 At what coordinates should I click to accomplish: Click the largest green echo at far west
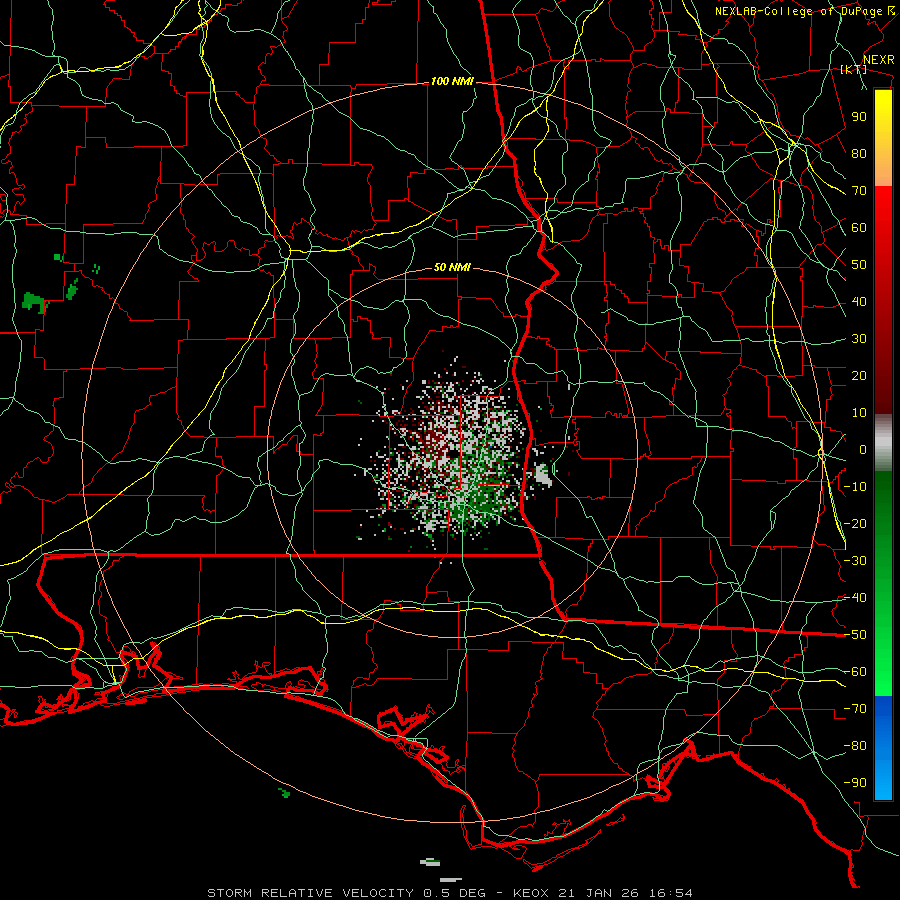click(33, 302)
